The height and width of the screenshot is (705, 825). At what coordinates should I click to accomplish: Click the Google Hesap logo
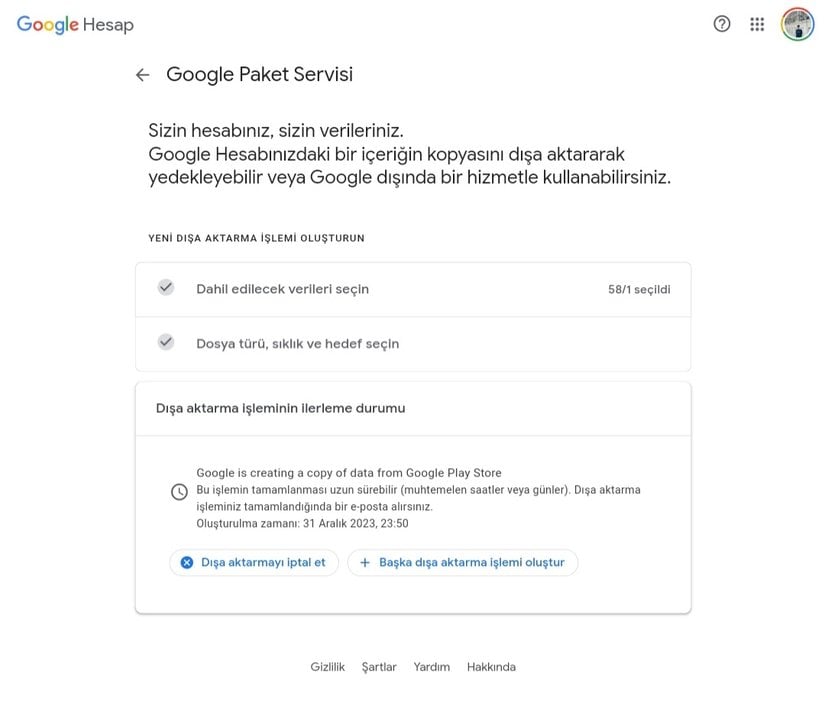pyautogui.click(x=75, y=25)
